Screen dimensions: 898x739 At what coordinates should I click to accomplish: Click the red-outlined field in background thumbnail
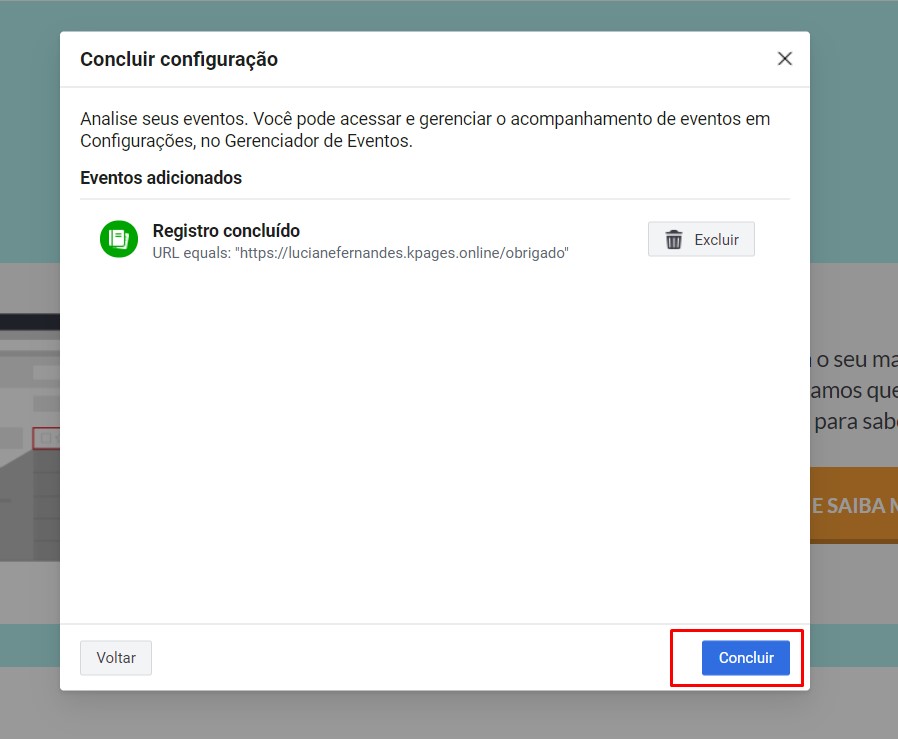click(x=46, y=438)
